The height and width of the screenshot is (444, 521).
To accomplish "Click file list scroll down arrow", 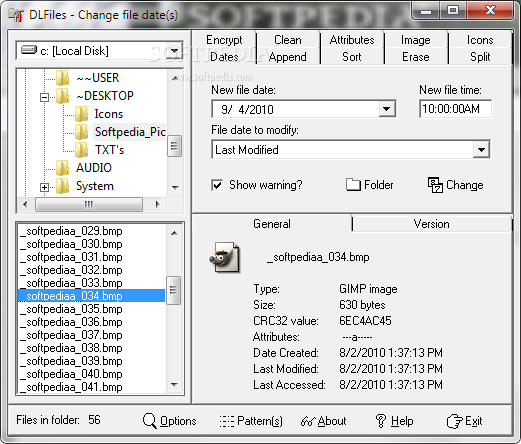I will 174,384.
